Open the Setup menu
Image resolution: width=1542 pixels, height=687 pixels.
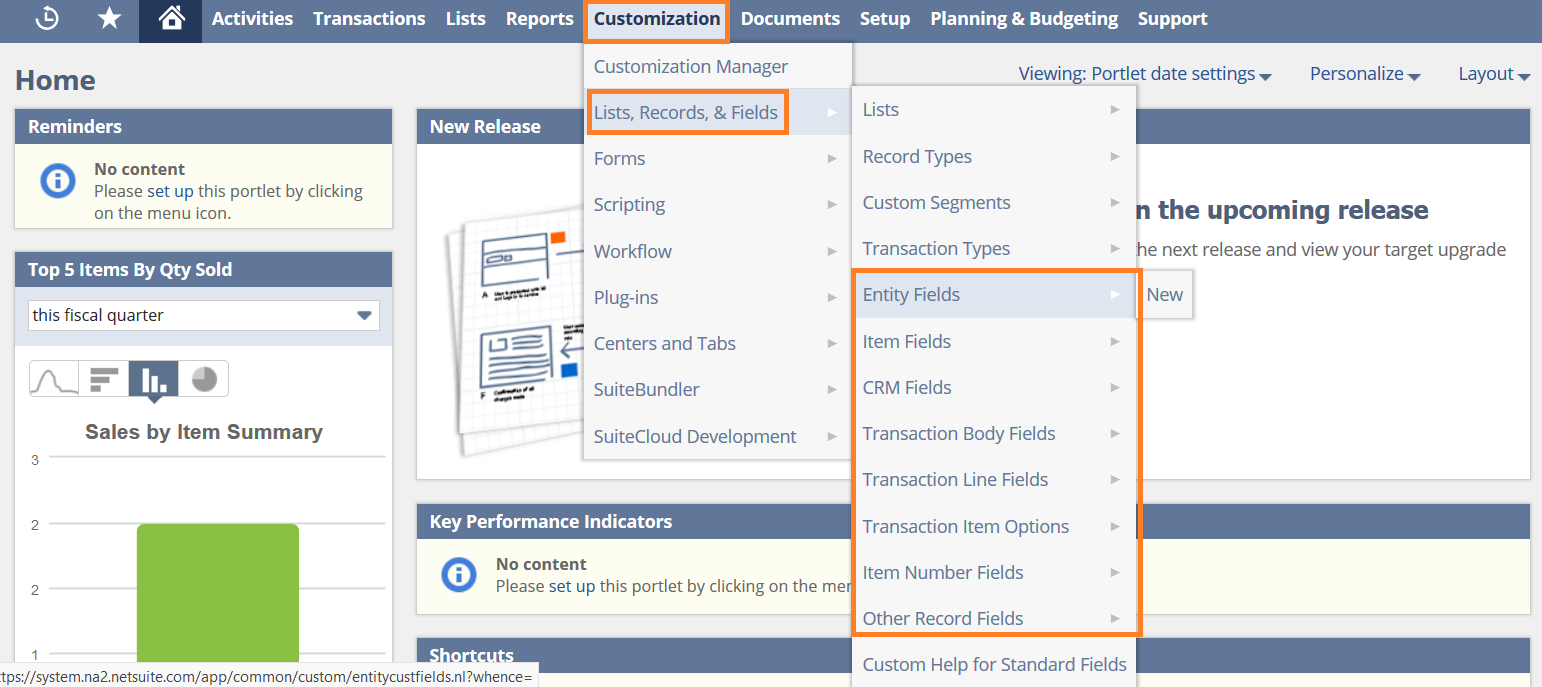[884, 17]
